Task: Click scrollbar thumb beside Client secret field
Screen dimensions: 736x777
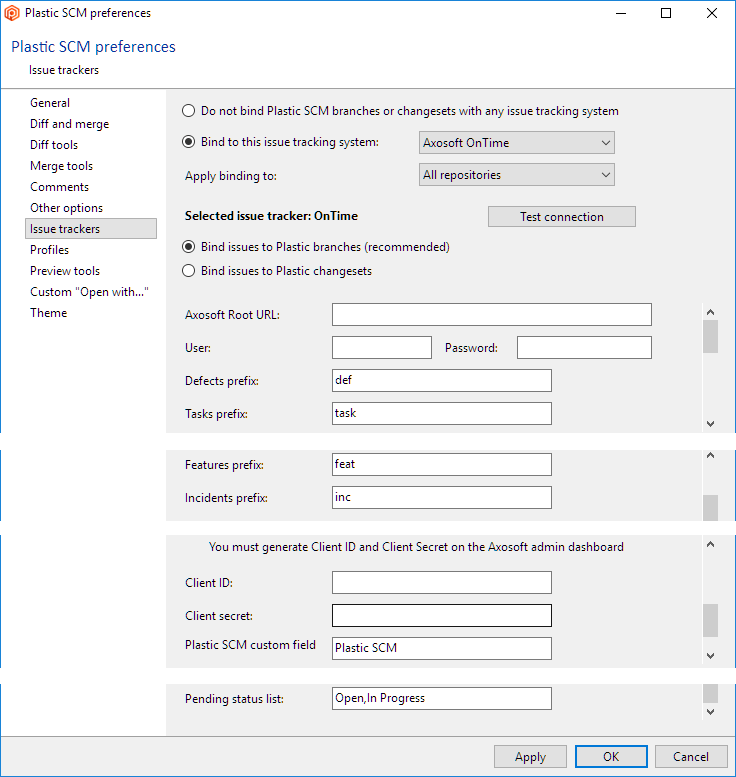Action: coord(710,620)
